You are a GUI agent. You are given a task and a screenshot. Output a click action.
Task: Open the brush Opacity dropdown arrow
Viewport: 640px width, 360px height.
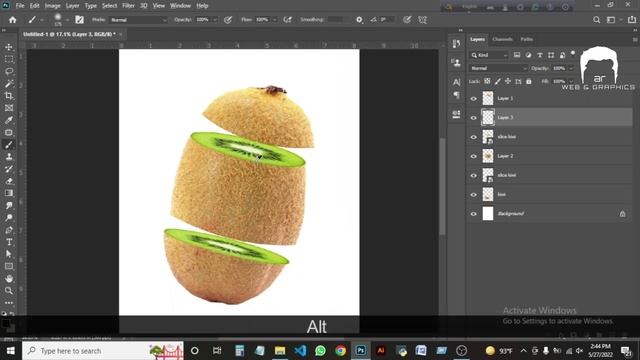coord(215,20)
